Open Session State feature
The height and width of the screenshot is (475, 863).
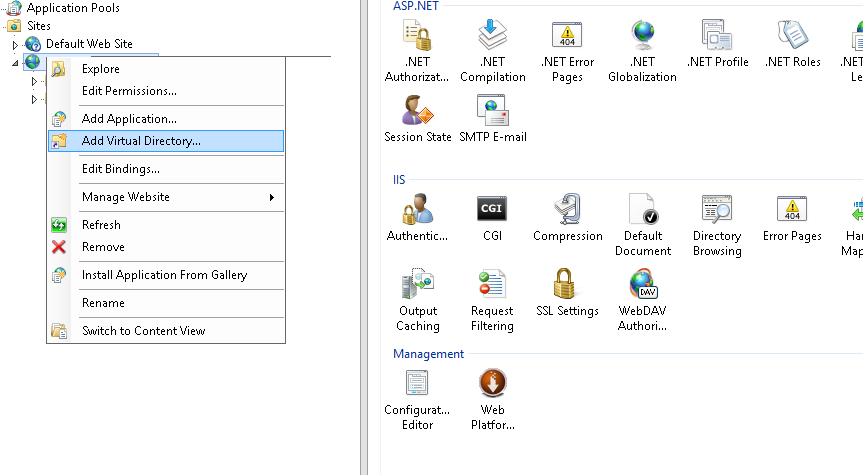coord(417,118)
